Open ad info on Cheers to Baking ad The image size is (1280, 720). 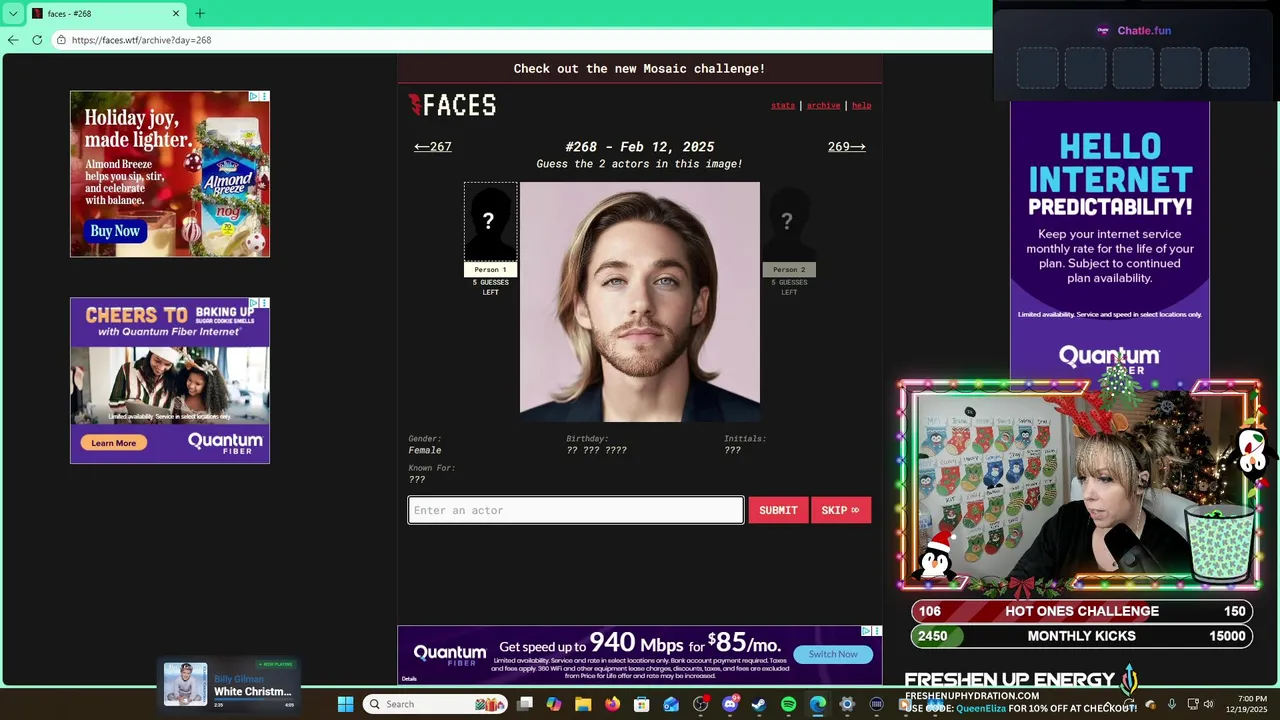pos(254,302)
